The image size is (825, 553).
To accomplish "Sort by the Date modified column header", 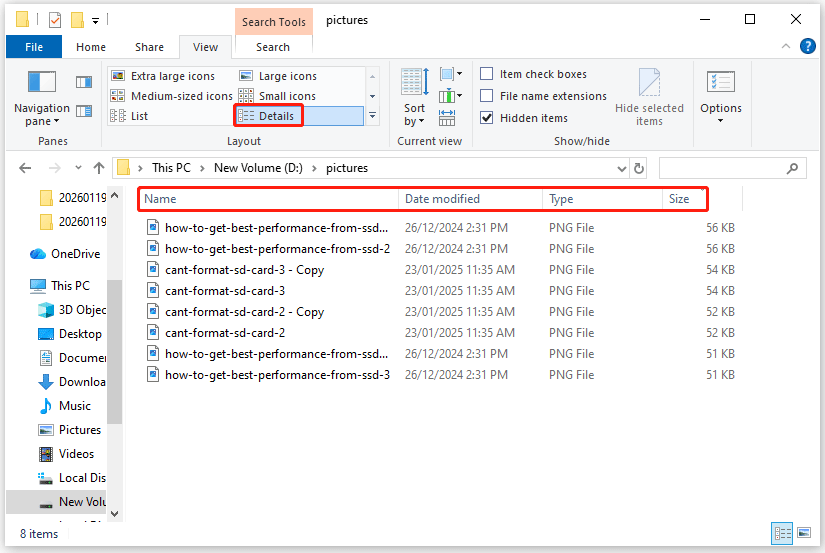I will [x=470, y=199].
